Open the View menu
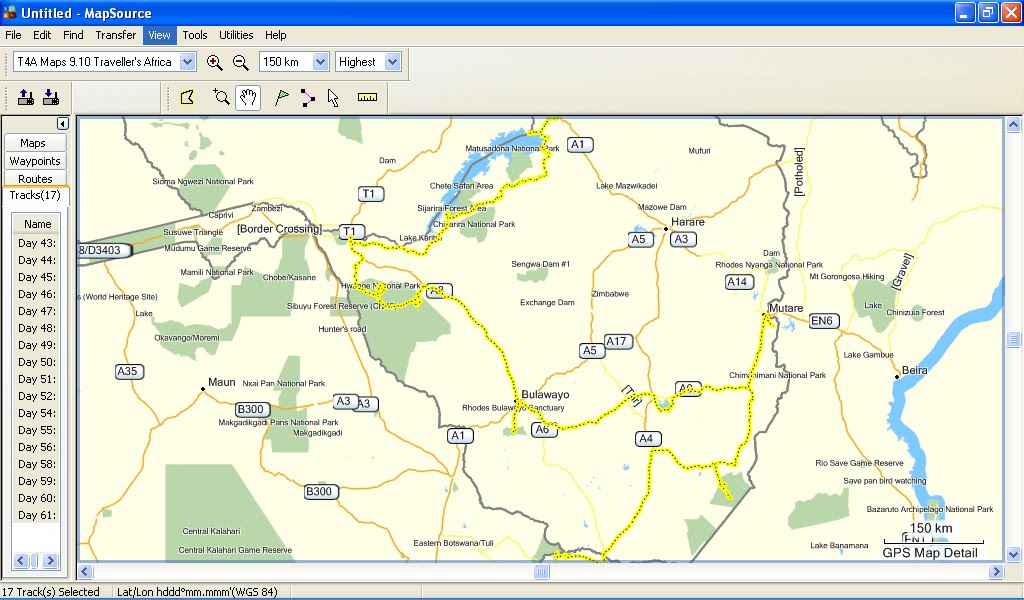The width and height of the screenshot is (1024, 600). [159, 35]
